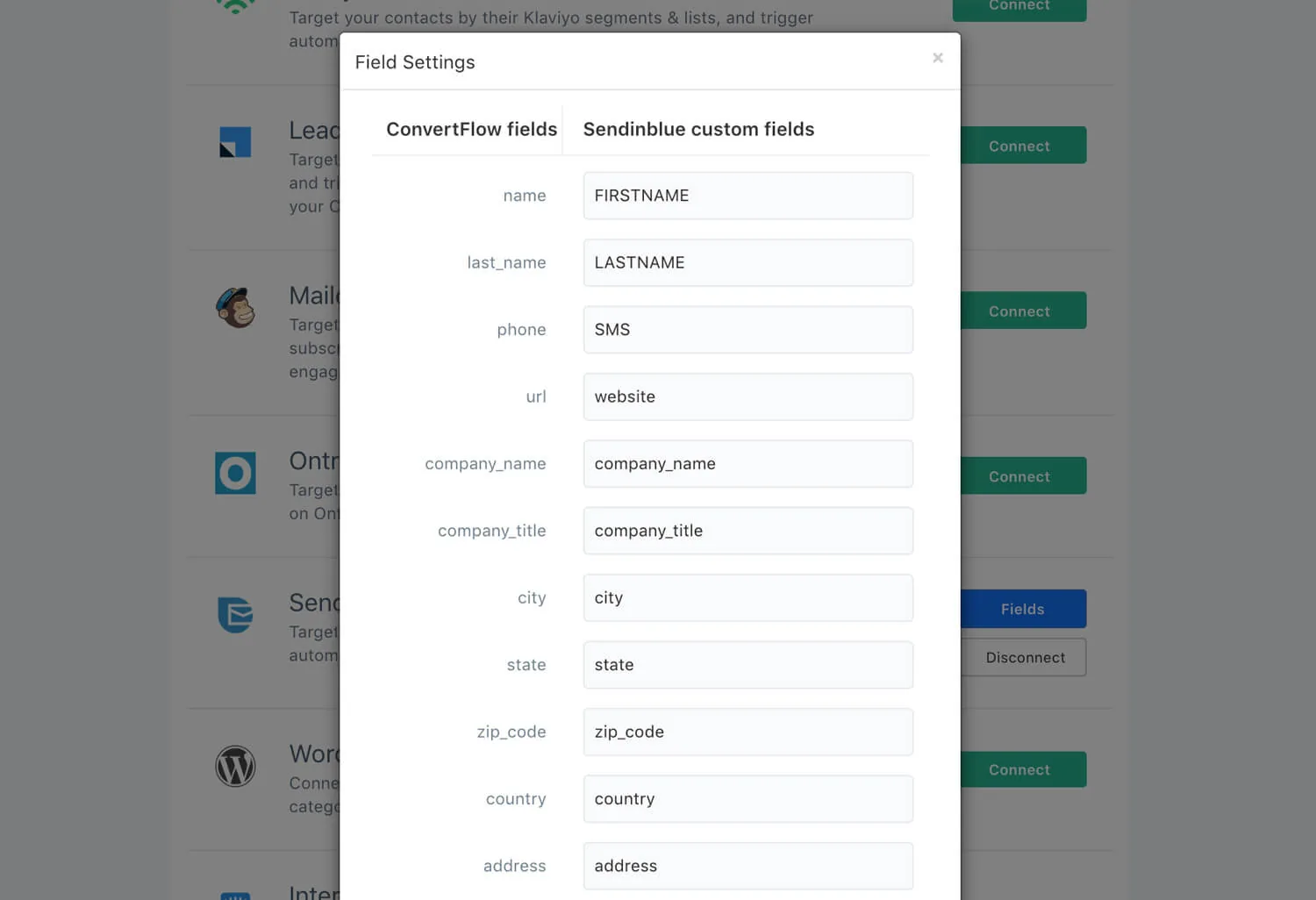Viewport: 1316px width, 900px height.
Task: Connect the Mailchimp integration
Action: 1023,311
